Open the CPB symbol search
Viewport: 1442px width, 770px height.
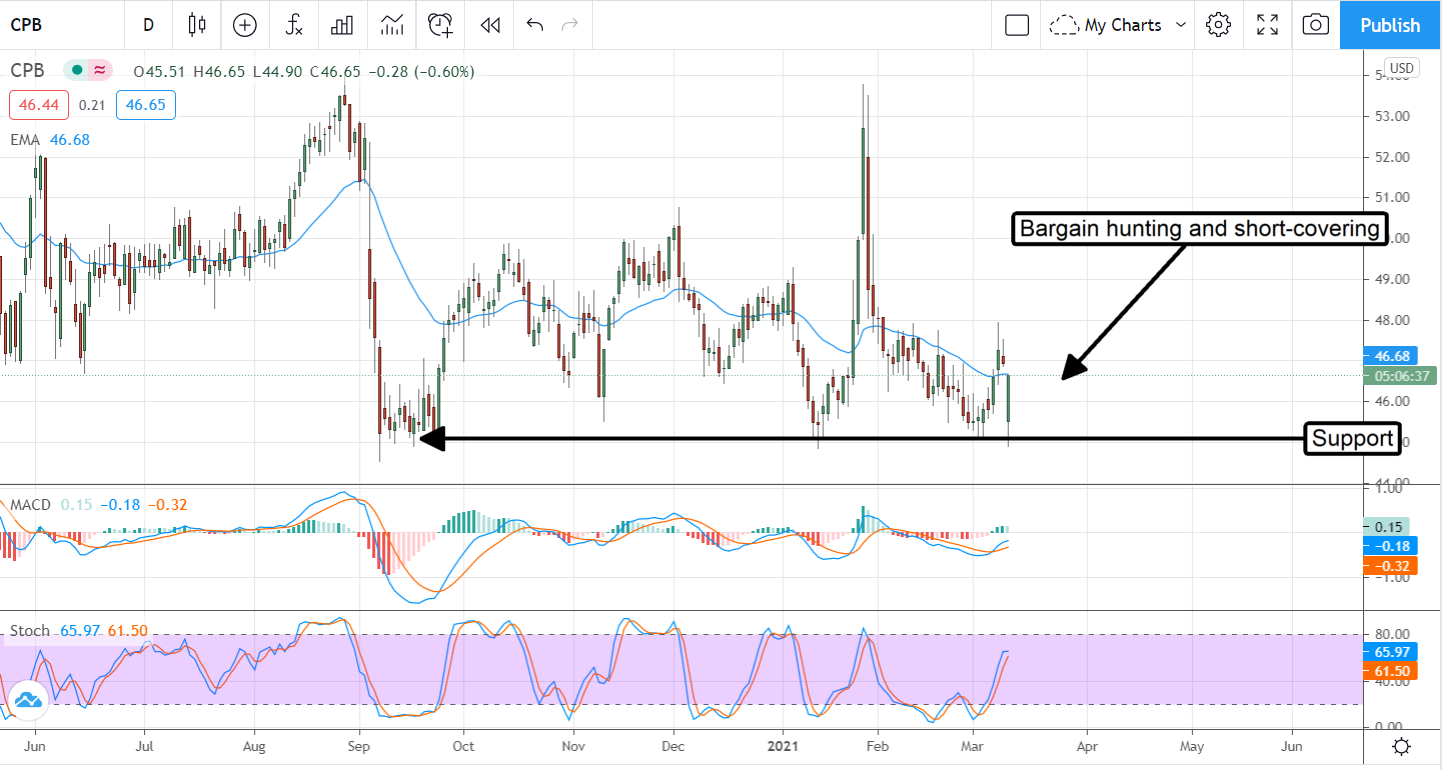pos(27,25)
